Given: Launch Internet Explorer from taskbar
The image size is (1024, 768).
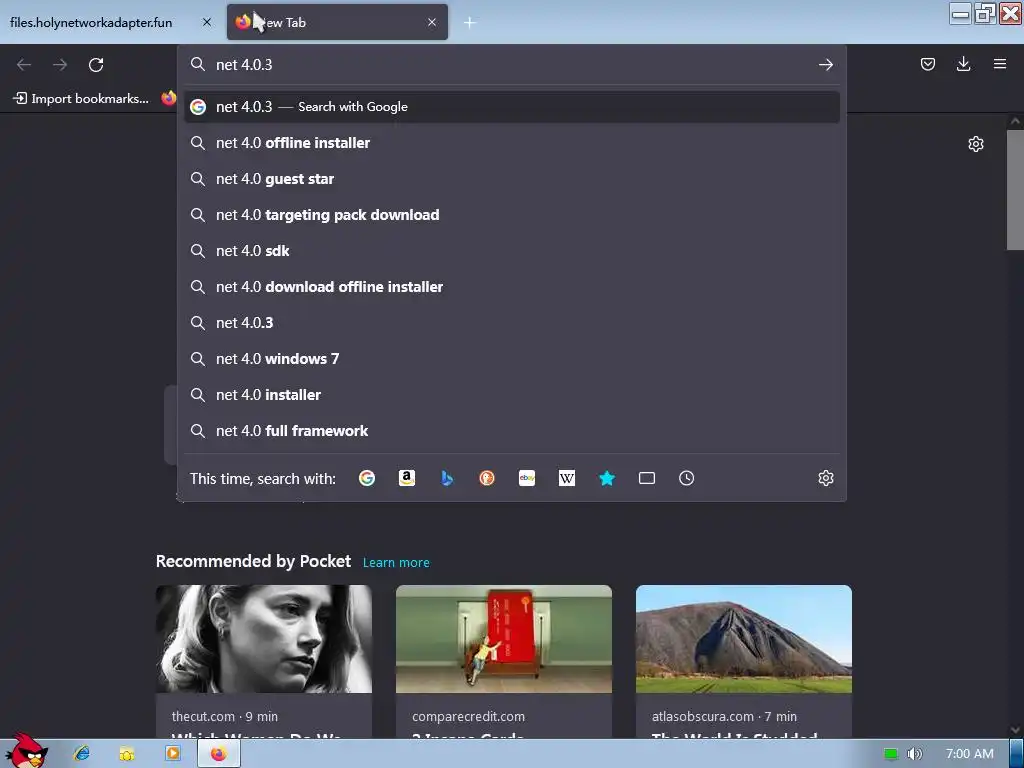Looking at the screenshot, I should coord(82,754).
